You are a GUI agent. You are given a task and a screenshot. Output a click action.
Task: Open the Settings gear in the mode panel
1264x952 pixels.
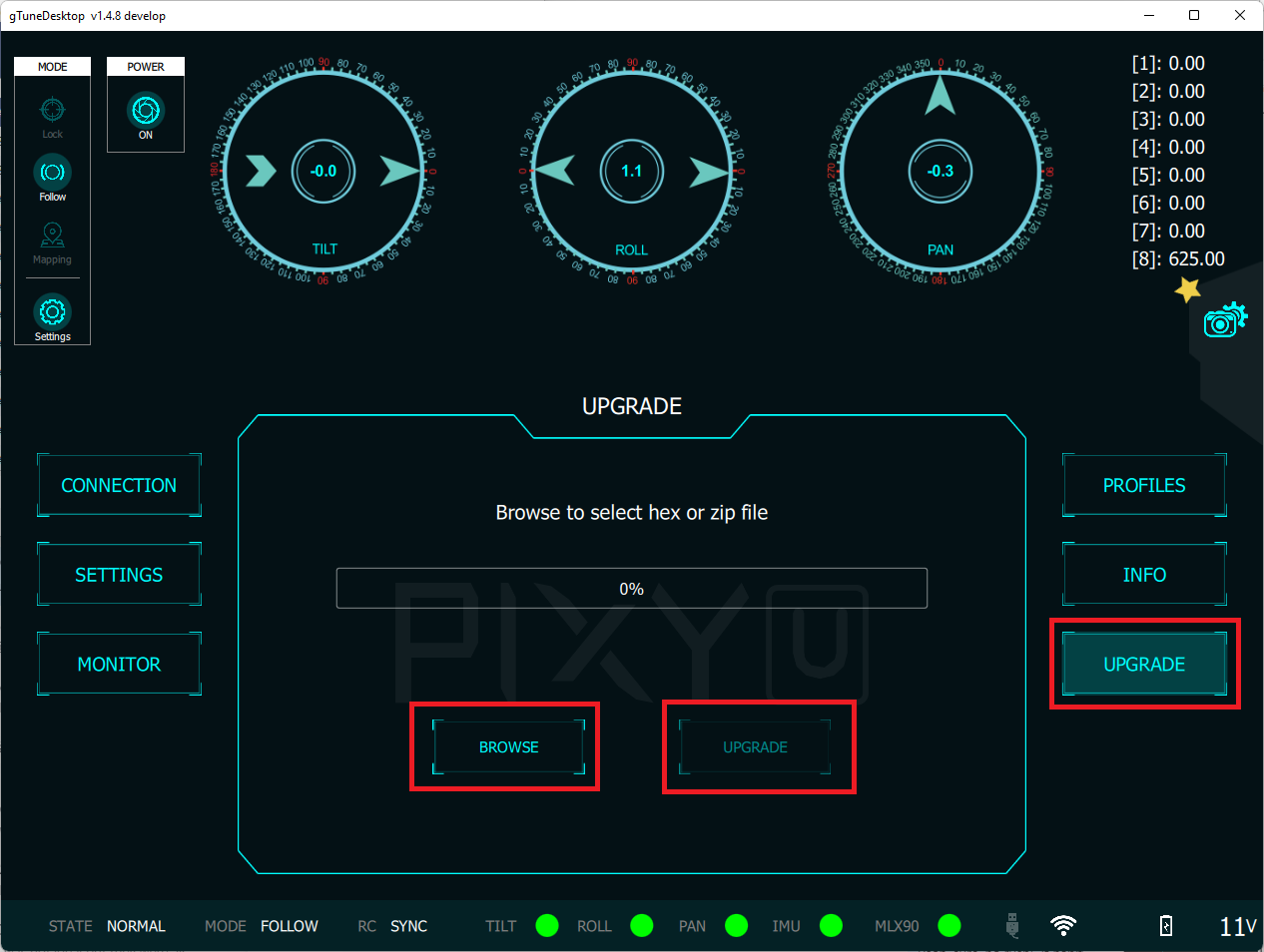click(x=52, y=313)
